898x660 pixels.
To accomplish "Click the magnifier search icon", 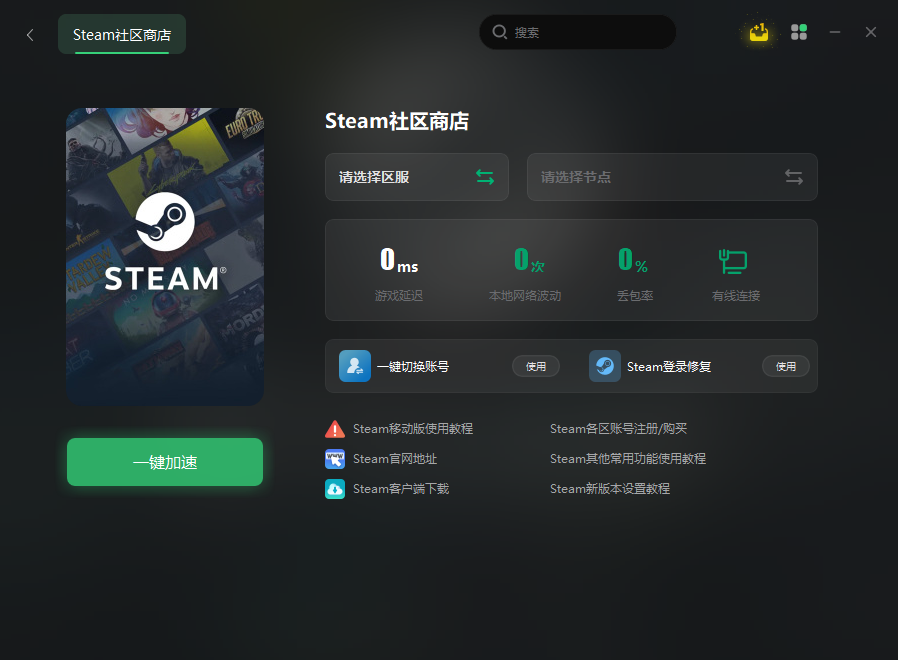I will pos(499,32).
